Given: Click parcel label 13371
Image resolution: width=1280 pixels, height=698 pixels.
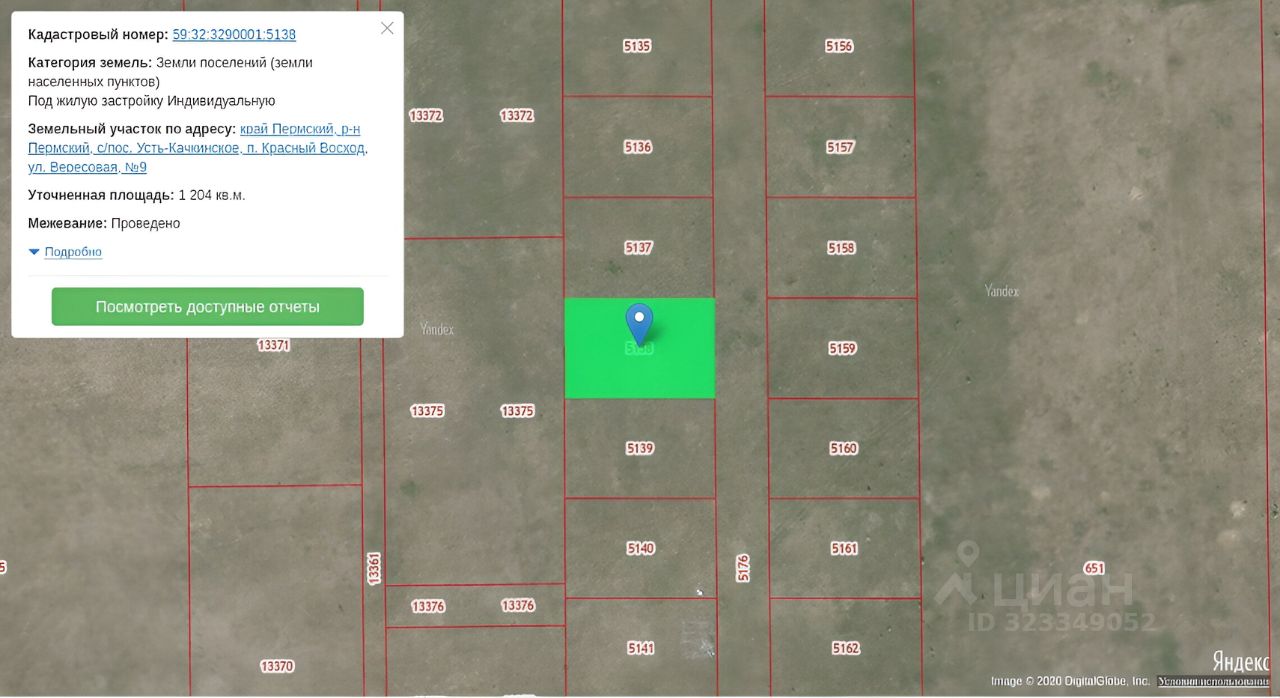Looking at the screenshot, I should (x=273, y=345).
